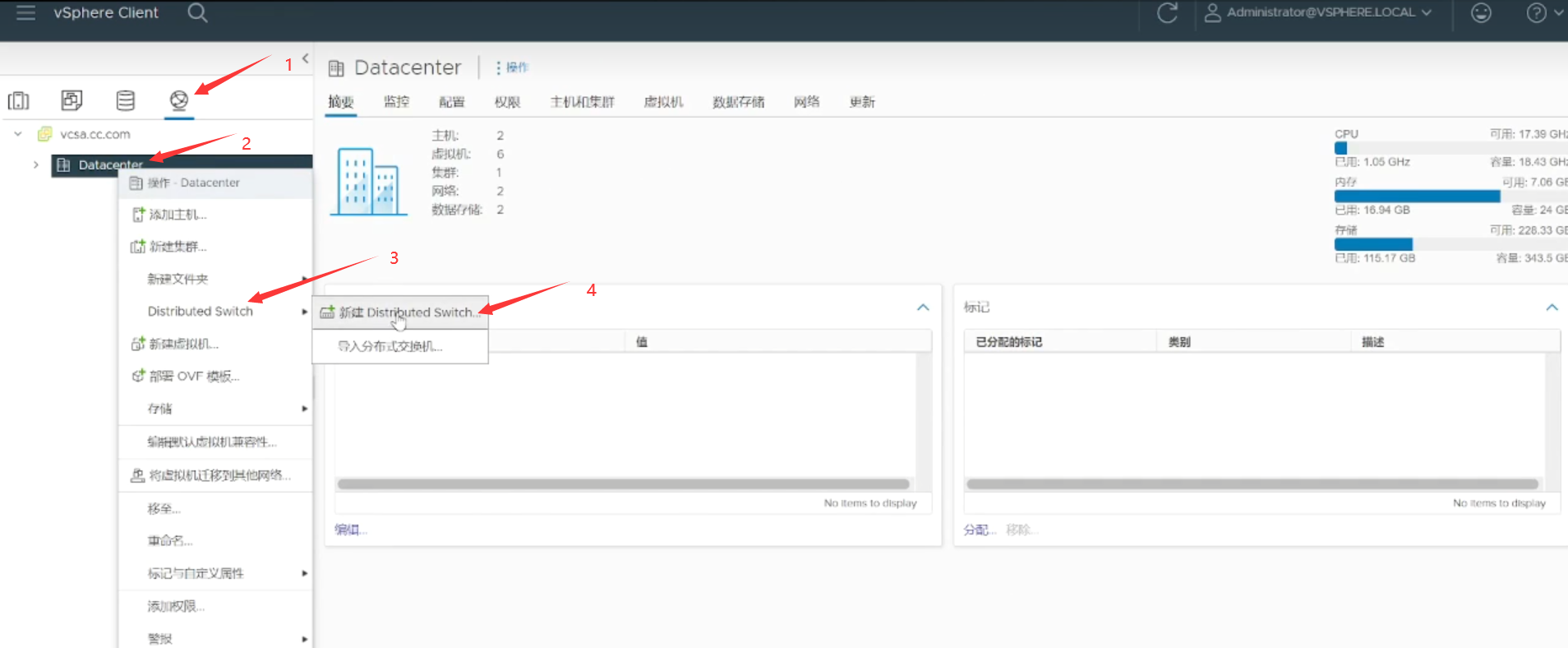The image size is (1568, 648).
Task: Click the 移除 link under tags table
Action: (1022, 530)
